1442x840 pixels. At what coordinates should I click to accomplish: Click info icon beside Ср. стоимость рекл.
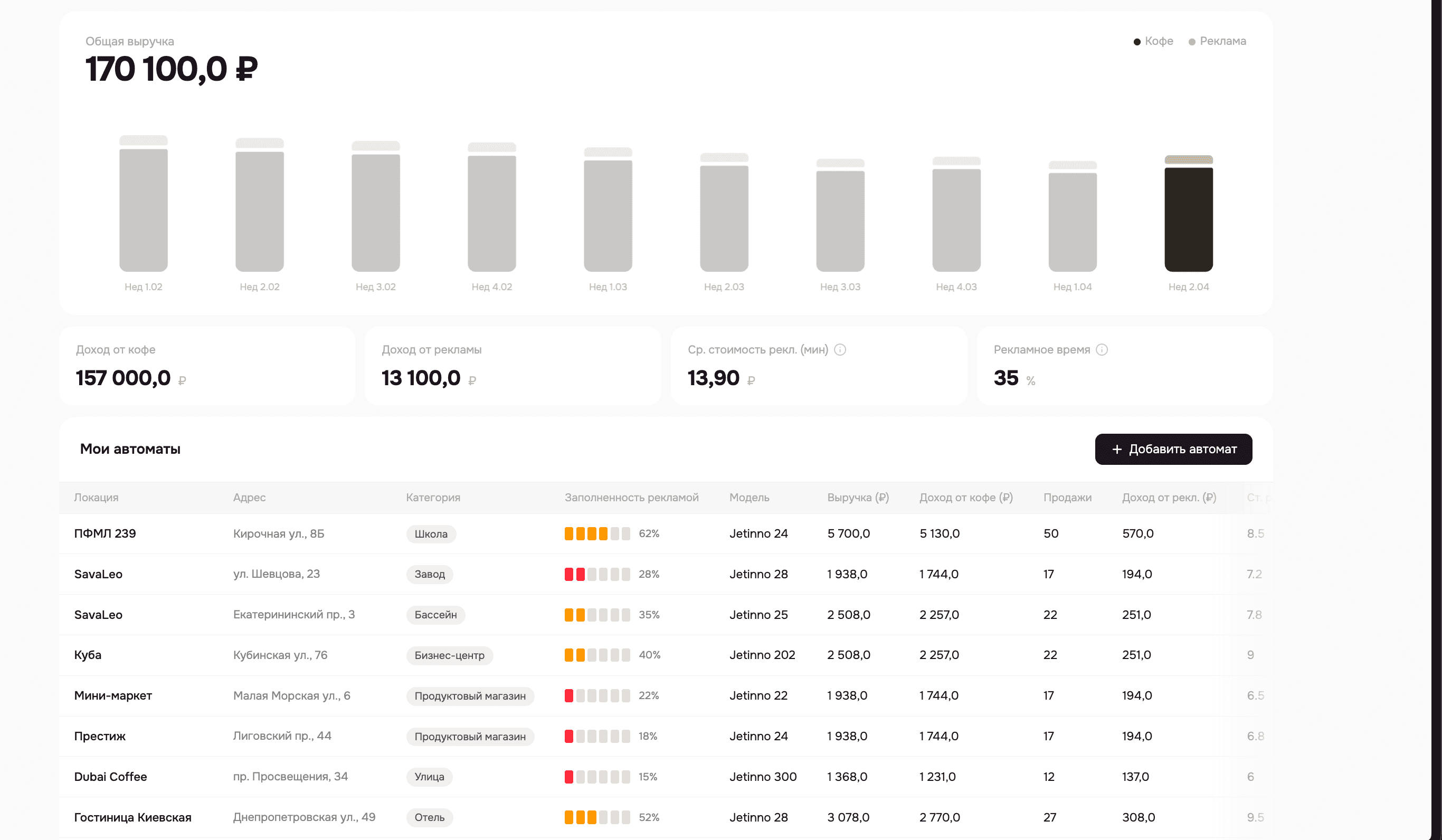pyautogui.click(x=839, y=350)
